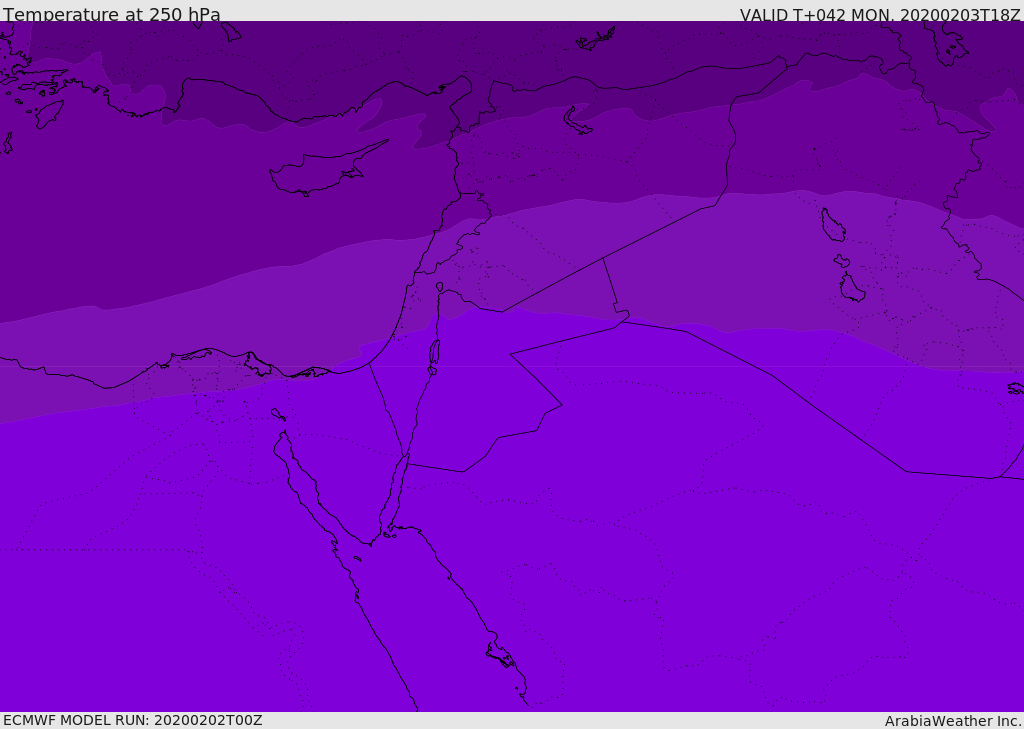Click the 'VALID T+042 MON. 20200203T18Z' label
The image size is (1024, 729).
click(x=880, y=14)
